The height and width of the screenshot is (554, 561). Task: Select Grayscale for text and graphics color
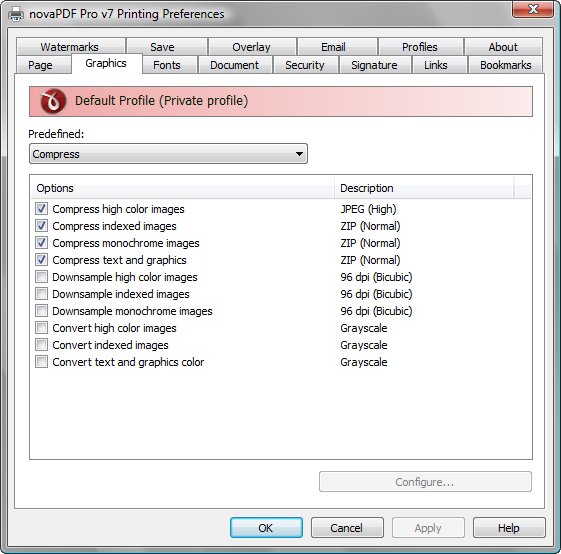pos(364,362)
